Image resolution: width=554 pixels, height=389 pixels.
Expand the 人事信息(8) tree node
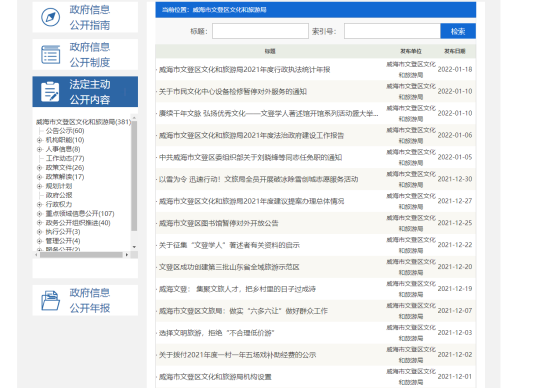click(39, 149)
